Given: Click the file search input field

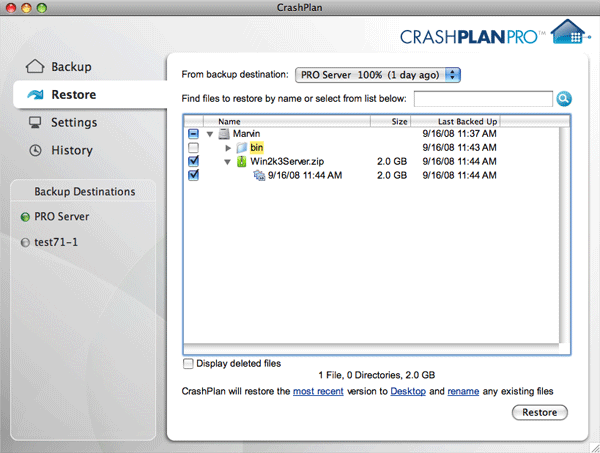Looking at the screenshot, I should [483, 99].
